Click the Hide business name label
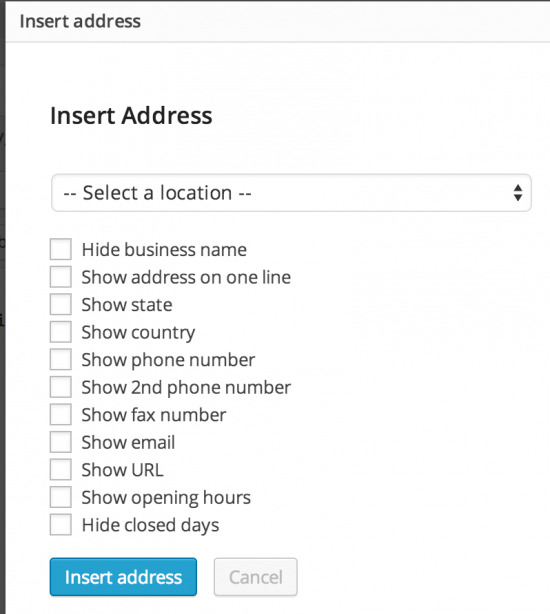550x614 pixels. click(164, 249)
